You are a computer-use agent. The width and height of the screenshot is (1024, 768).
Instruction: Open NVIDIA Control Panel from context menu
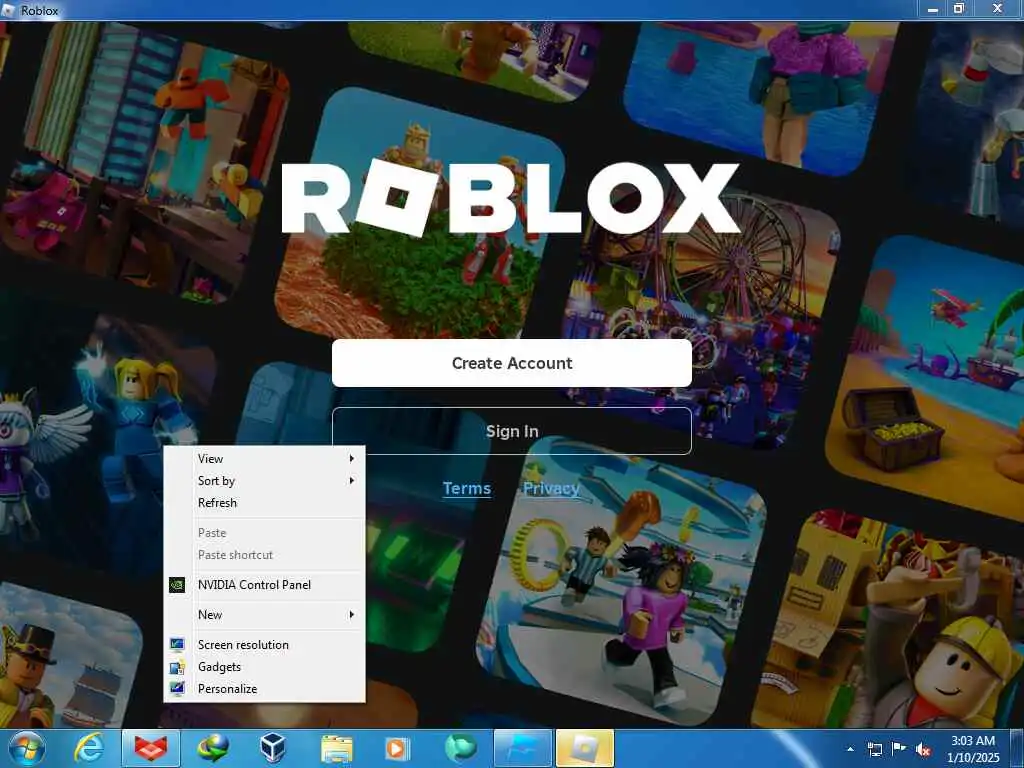pyautogui.click(x=264, y=584)
